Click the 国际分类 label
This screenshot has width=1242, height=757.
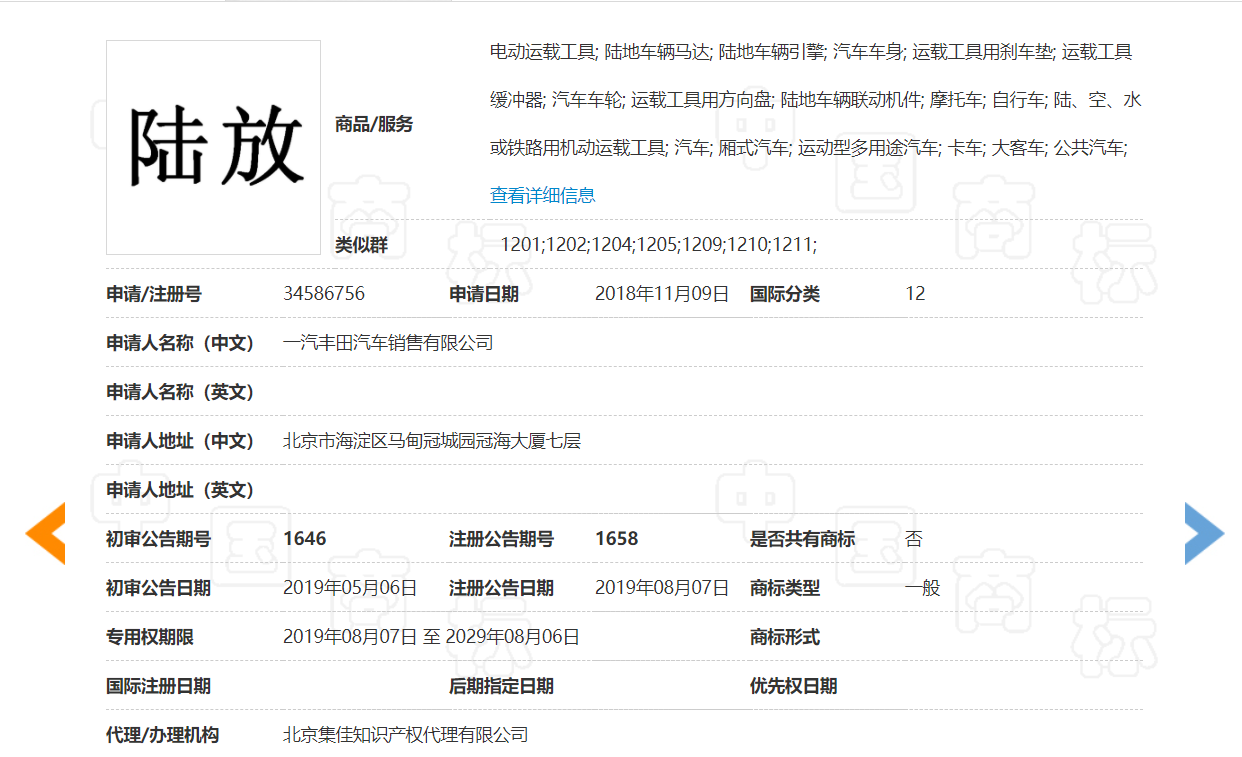(785, 294)
